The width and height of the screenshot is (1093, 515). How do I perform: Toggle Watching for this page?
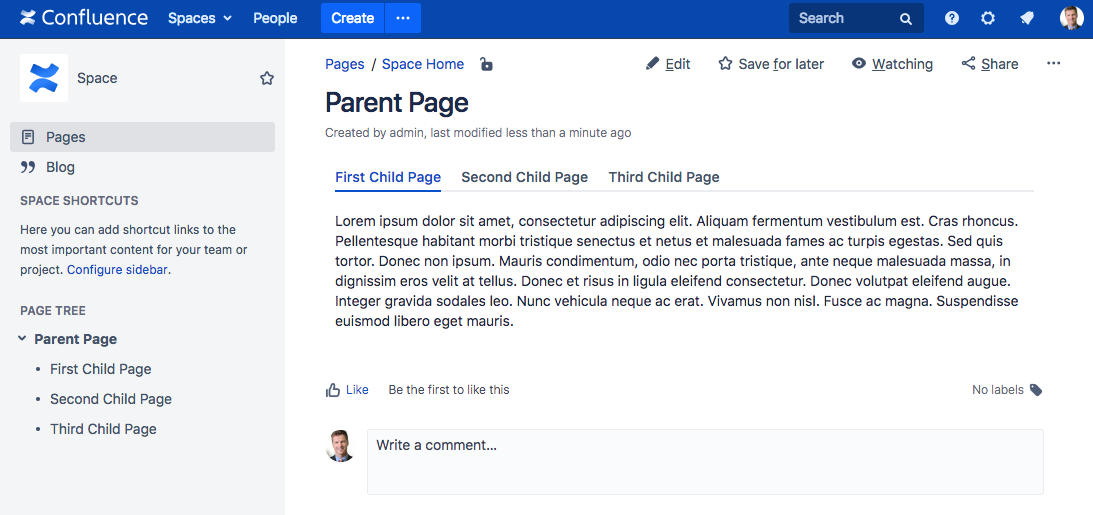892,64
